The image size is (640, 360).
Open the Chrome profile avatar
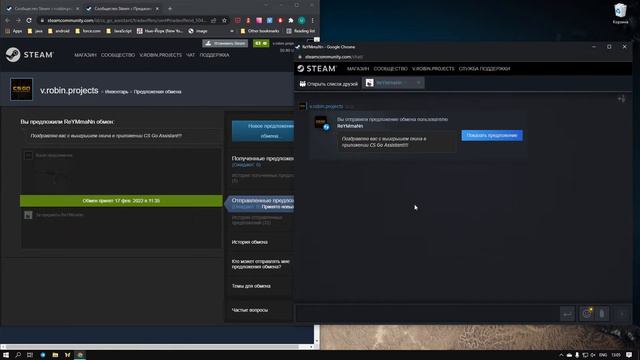point(301,20)
